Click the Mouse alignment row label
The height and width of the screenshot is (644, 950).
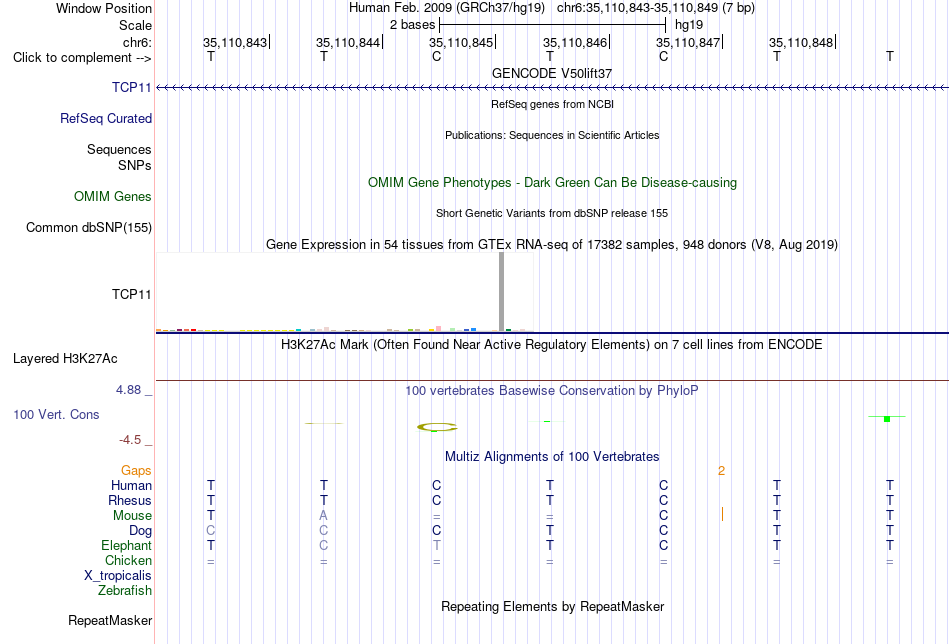[132, 516]
